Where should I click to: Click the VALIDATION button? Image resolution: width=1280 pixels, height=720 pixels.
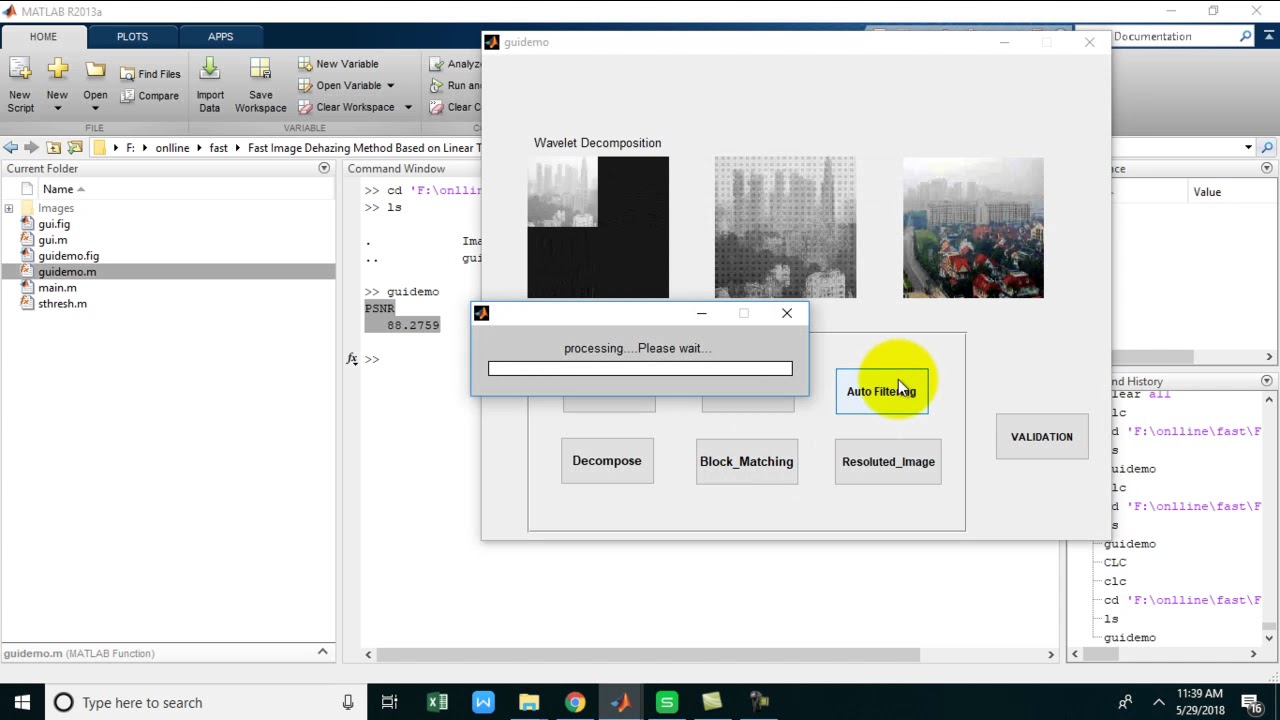[1042, 437]
